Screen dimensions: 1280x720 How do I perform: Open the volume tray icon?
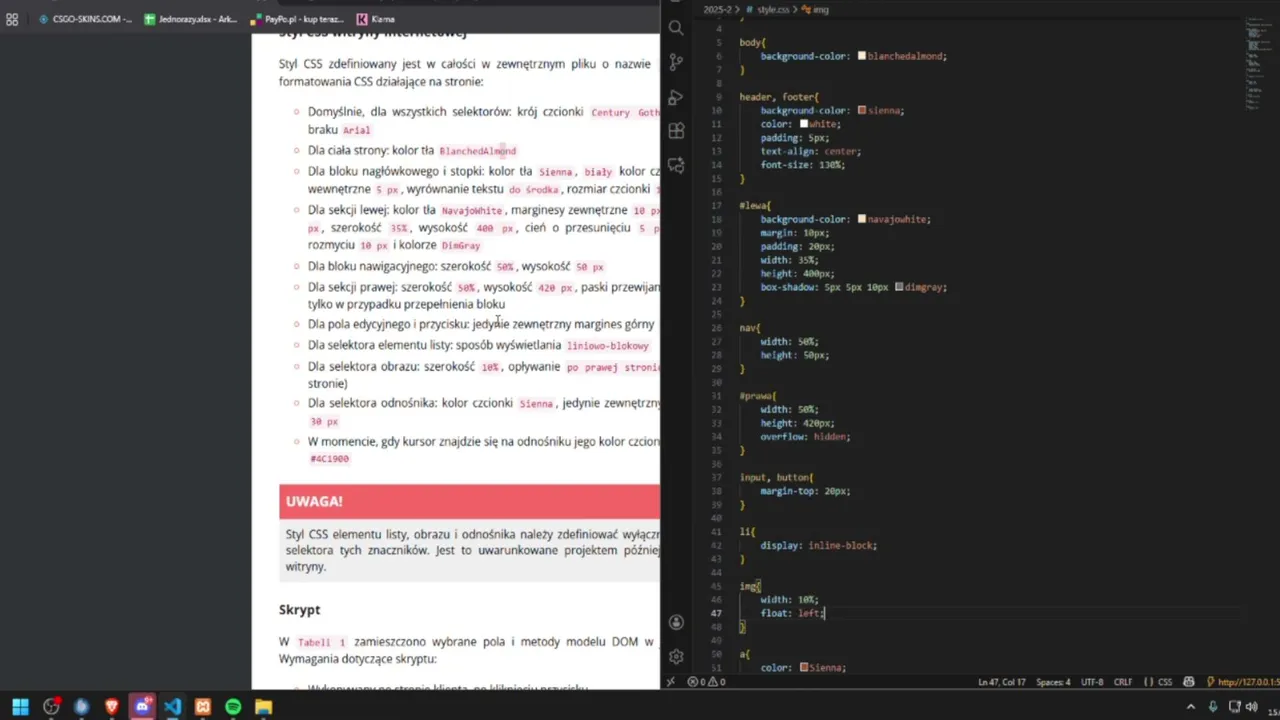(x=1252, y=706)
